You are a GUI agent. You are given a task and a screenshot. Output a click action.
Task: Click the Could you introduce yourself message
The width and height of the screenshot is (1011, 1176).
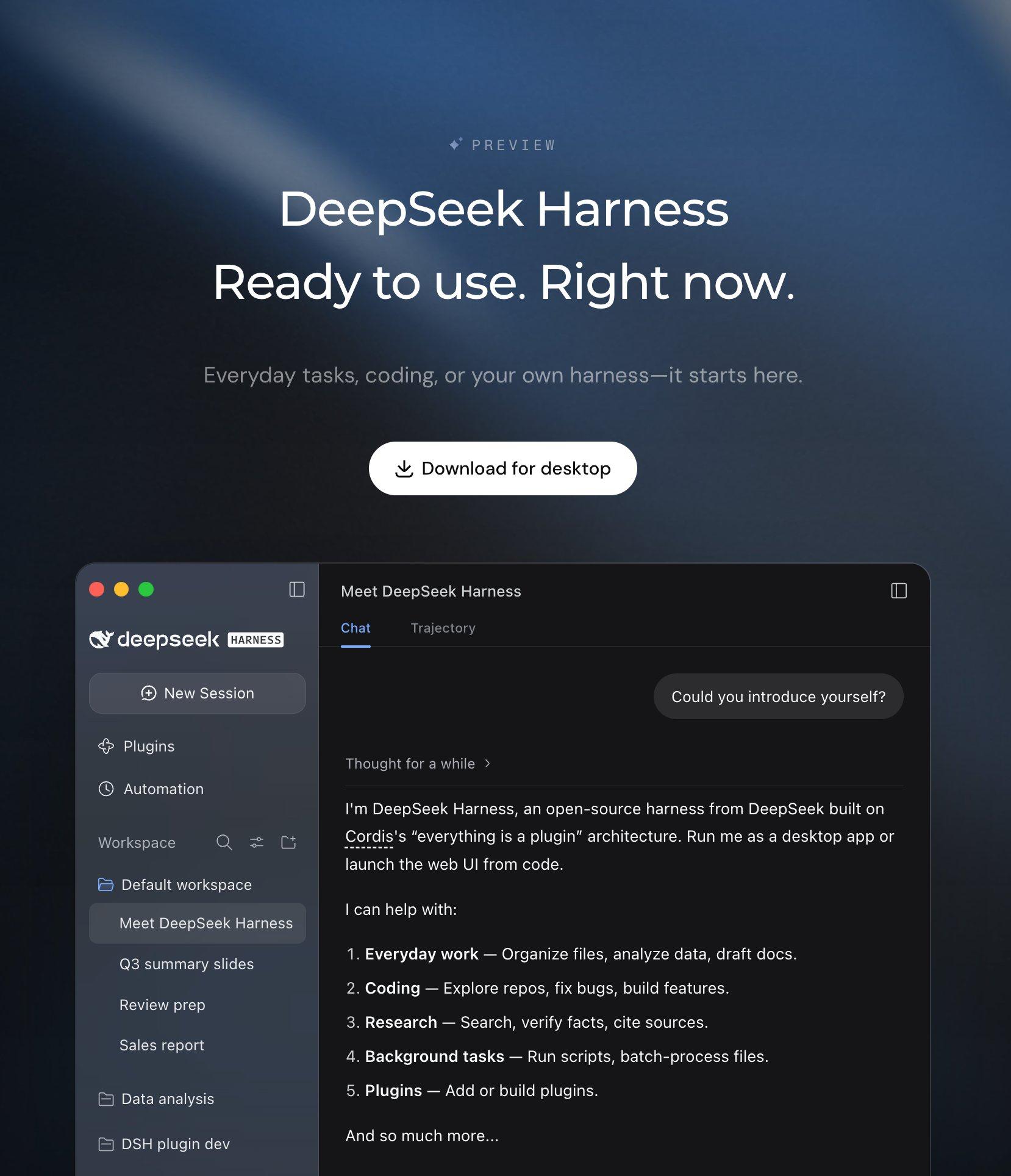click(778, 696)
